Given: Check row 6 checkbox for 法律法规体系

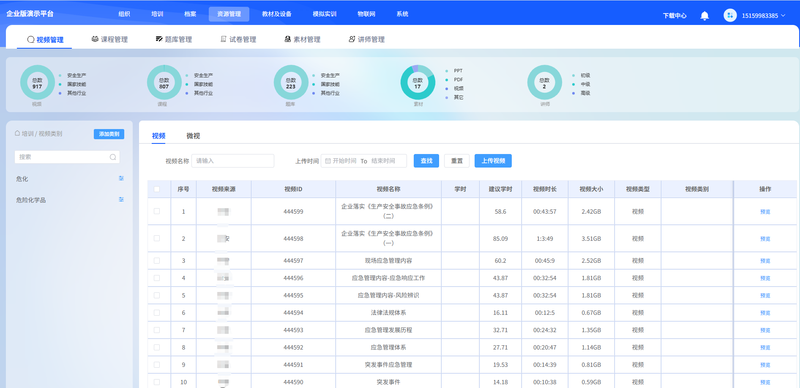Looking at the screenshot, I should tap(157, 312).
